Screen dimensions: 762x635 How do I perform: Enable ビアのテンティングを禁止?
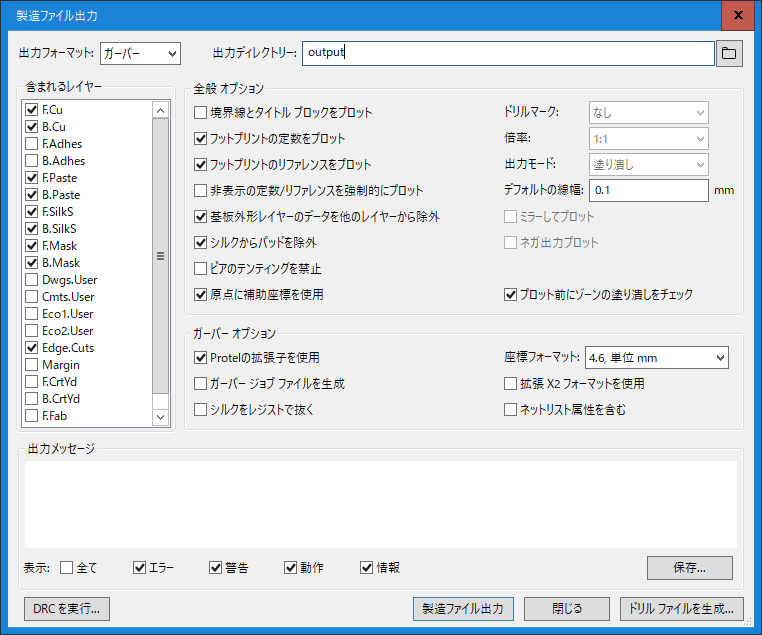pyautogui.click(x=200, y=269)
